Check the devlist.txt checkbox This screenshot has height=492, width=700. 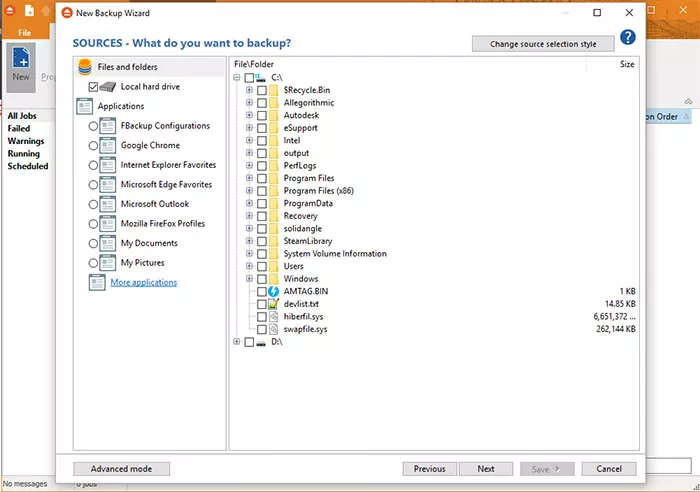[x=262, y=304]
